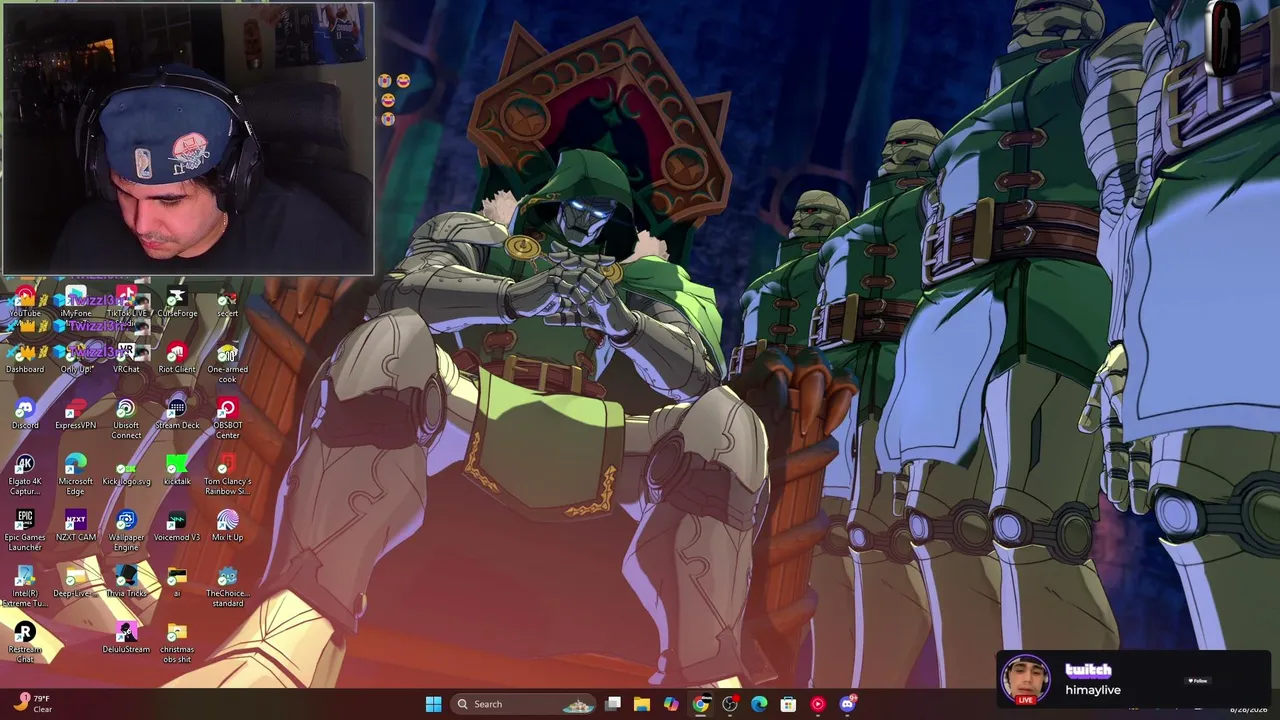Open the Mix It Up desktop icon
Screen dimensions: 1280x720
point(227,525)
